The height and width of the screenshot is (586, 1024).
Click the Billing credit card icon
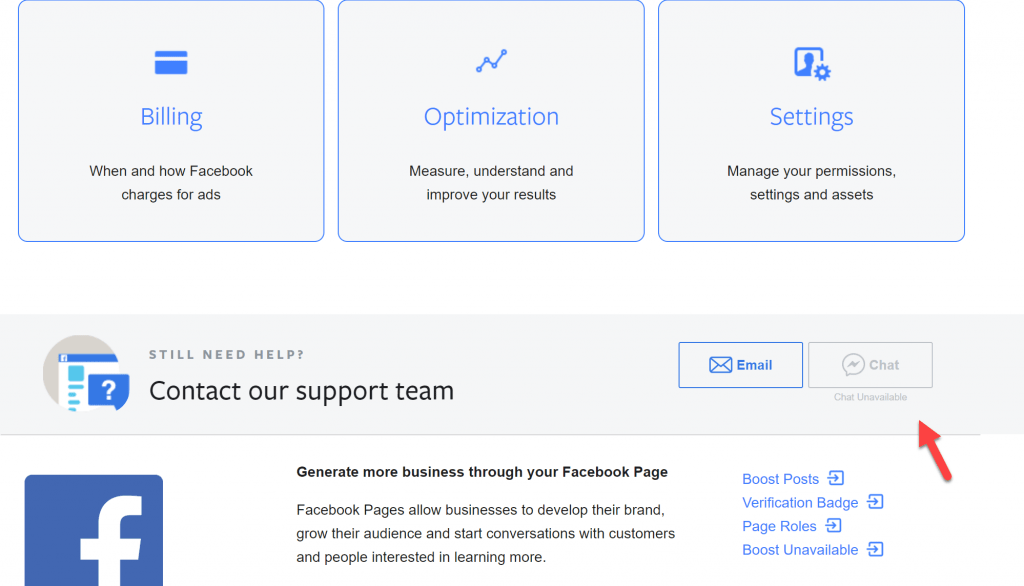(x=170, y=61)
